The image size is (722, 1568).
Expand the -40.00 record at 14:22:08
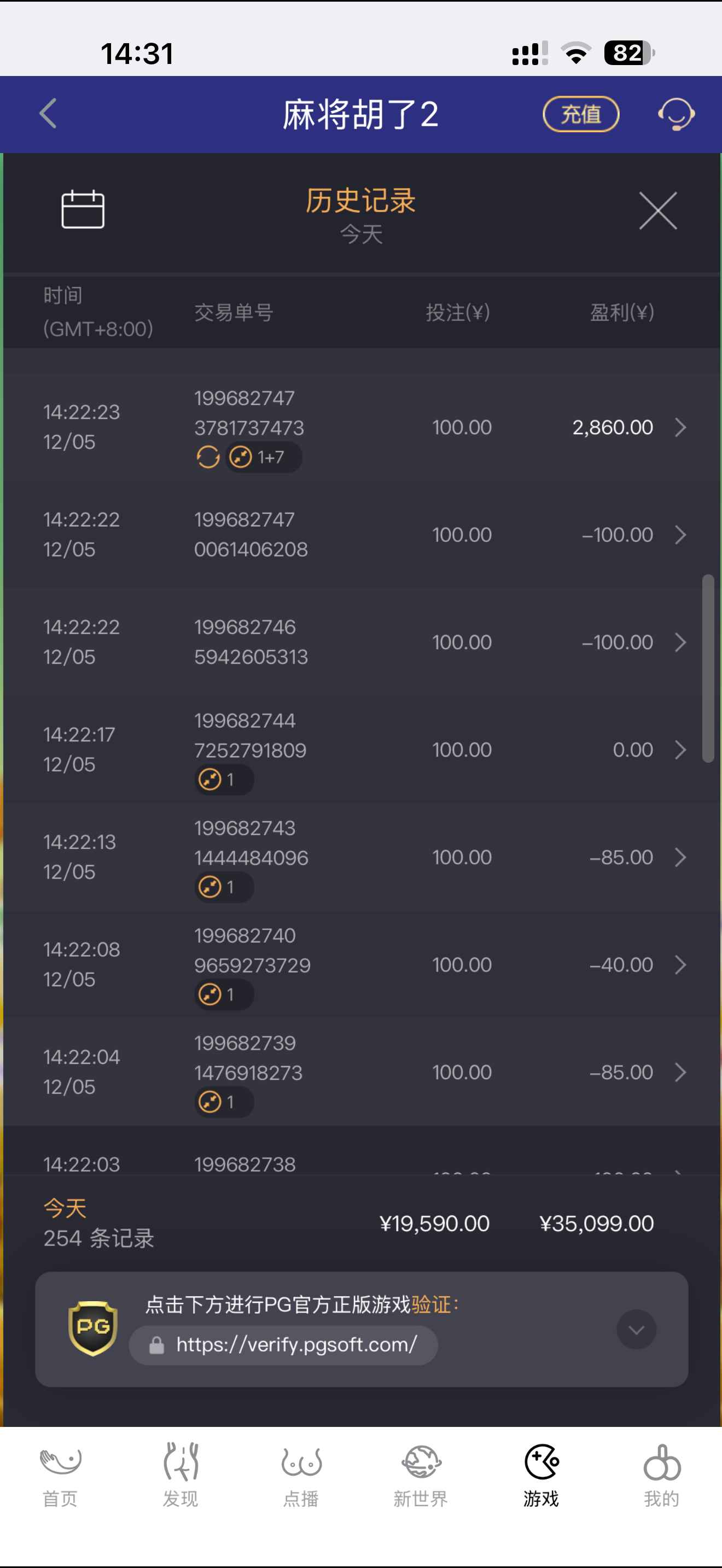[680, 965]
